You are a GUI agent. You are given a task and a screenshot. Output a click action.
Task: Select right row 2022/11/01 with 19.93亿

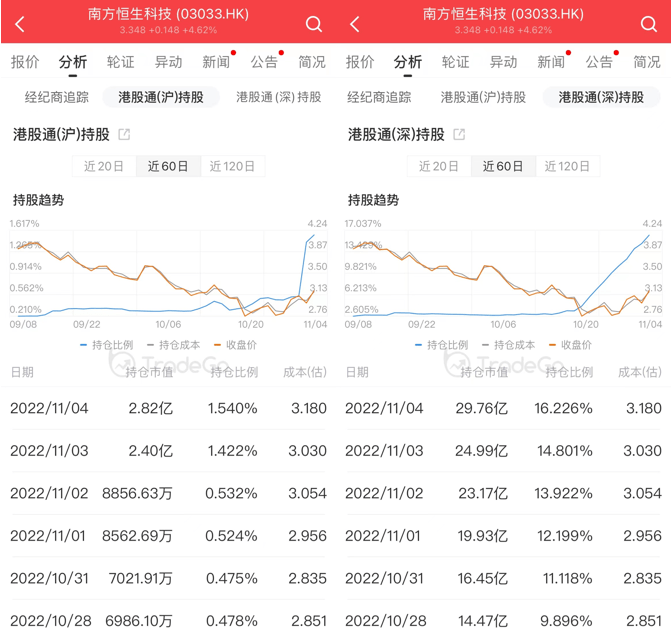tap(503, 535)
